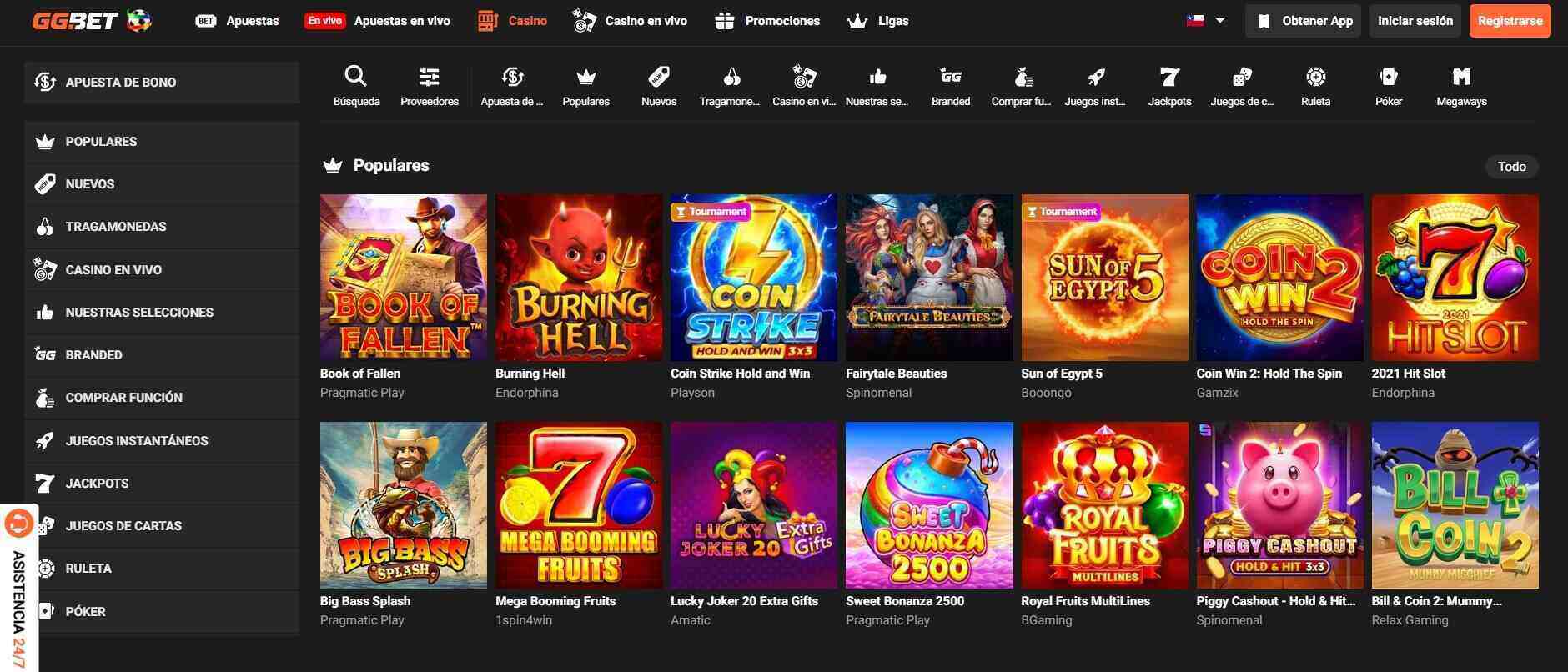Click the Obtener App button
The width and height of the screenshot is (1568, 672).
(1303, 21)
